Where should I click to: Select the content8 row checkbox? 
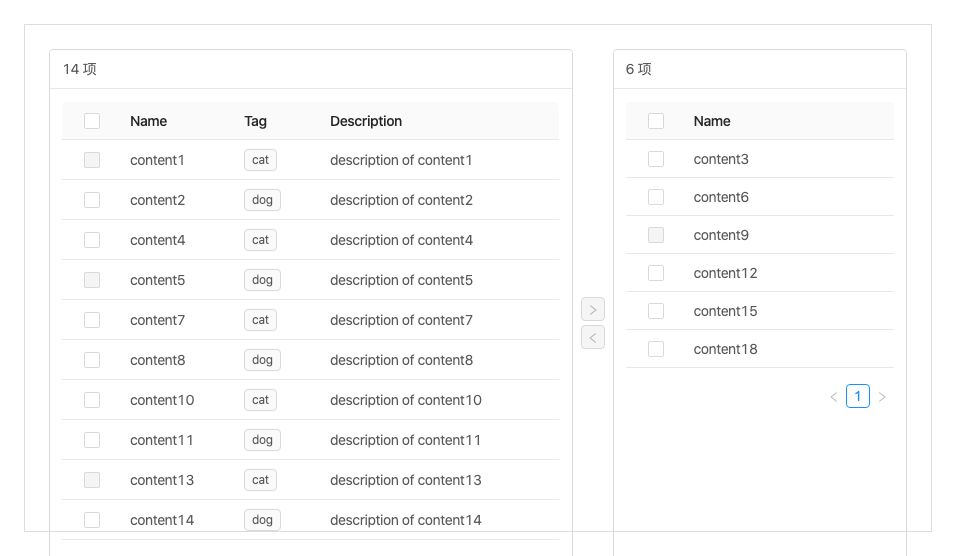(92, 360)
